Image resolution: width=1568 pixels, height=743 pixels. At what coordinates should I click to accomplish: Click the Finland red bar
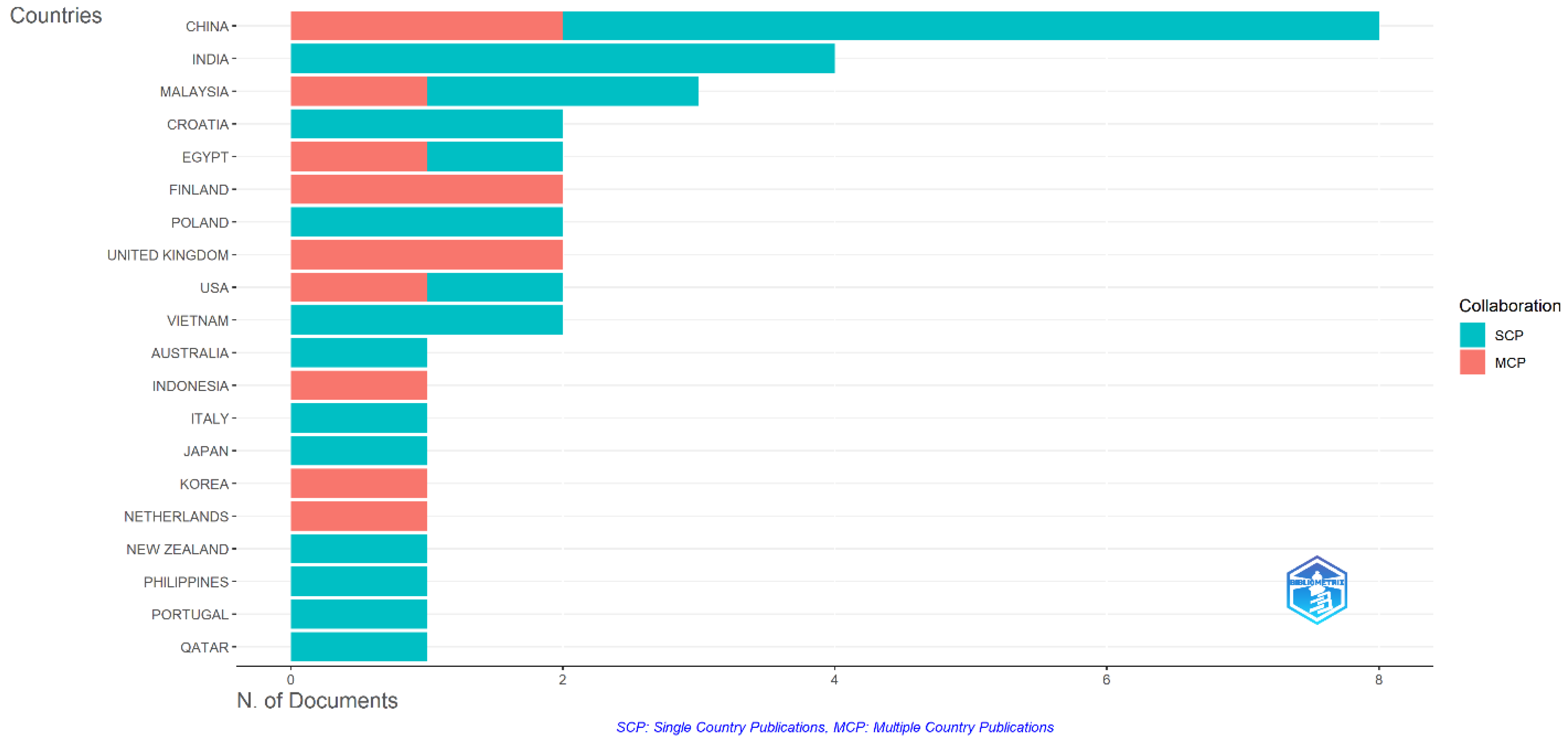tap(426, 189)
